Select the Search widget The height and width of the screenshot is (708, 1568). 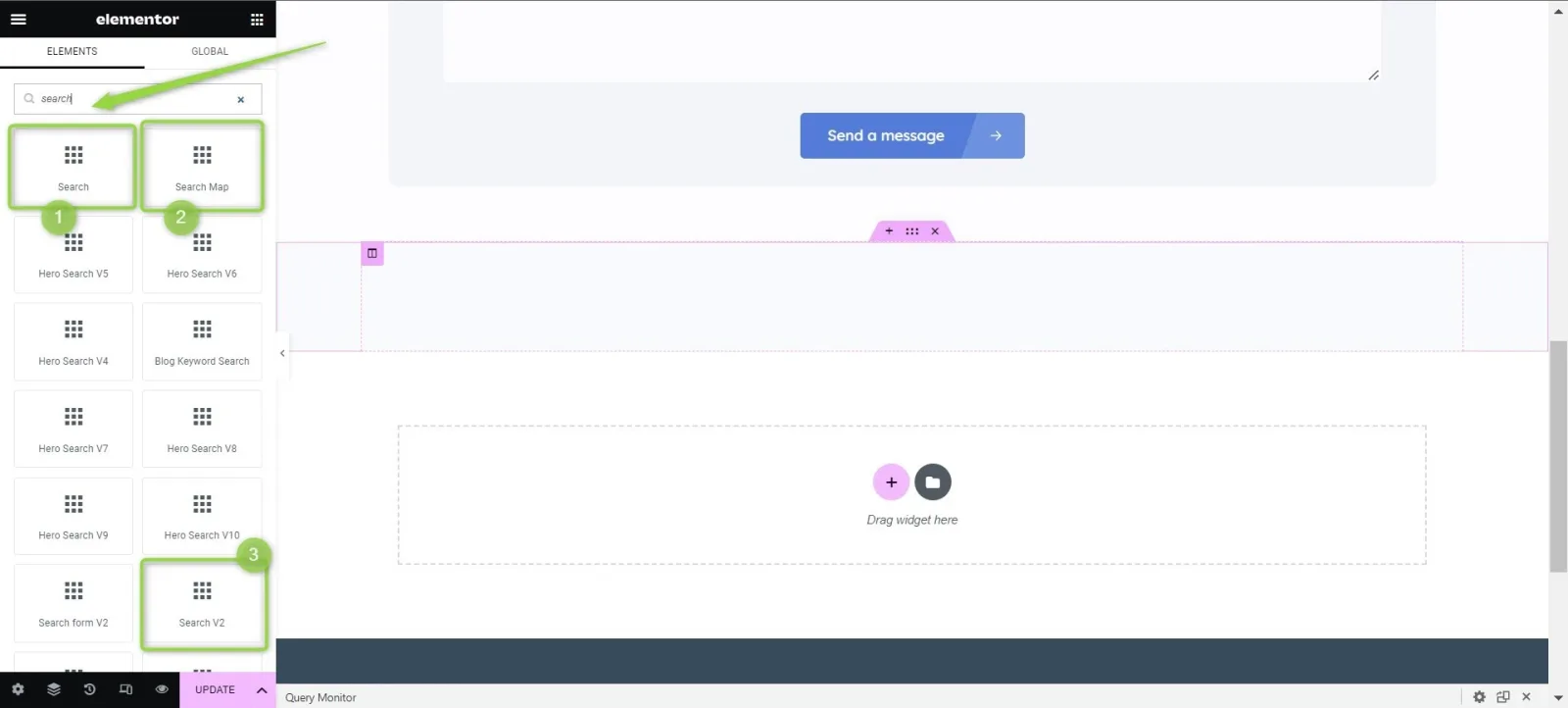click(x=73, y=167)
